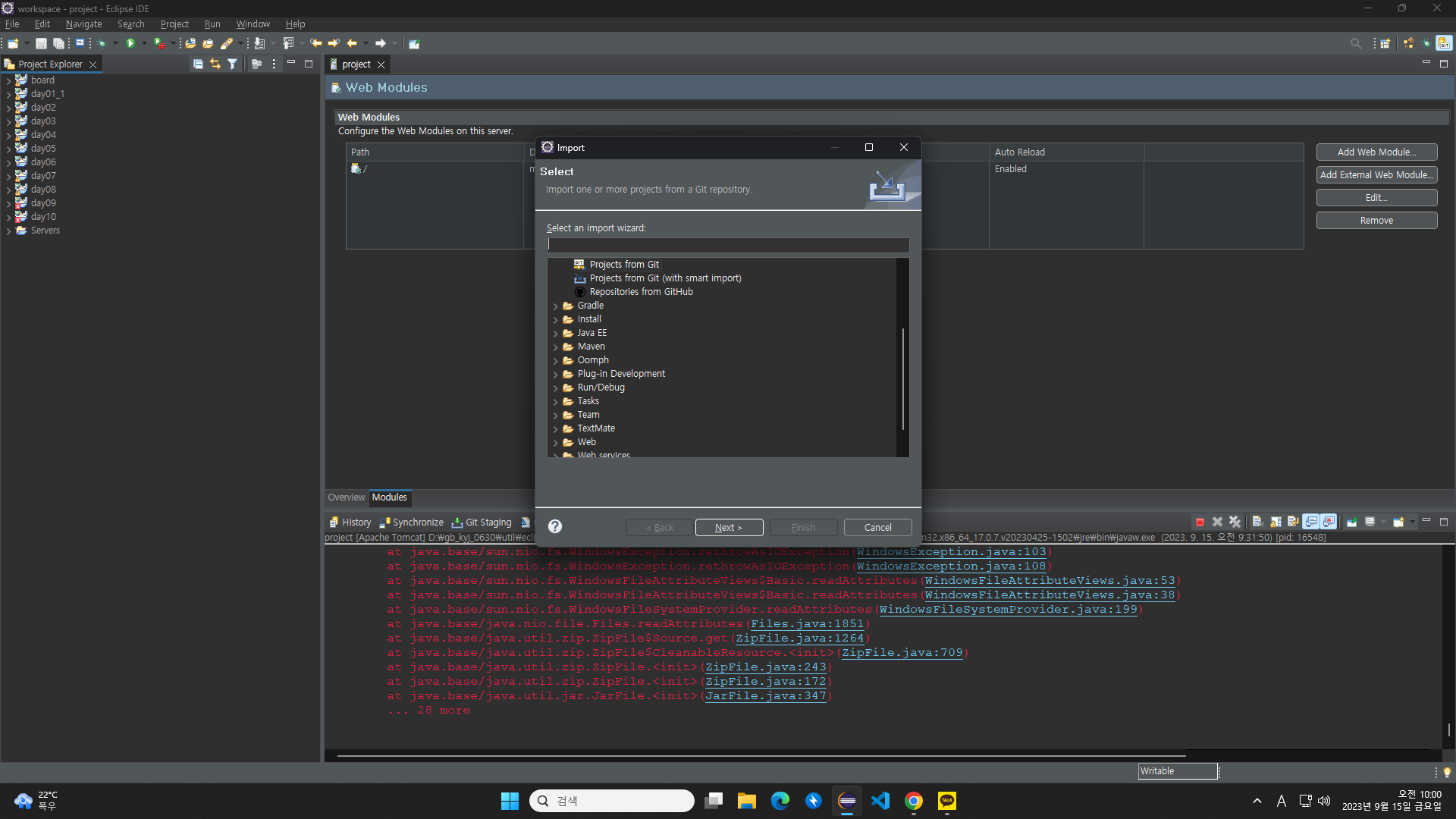The image size is (1456, 819).
Task: Click the red Terminate console icon
Action: [1200, 522]
